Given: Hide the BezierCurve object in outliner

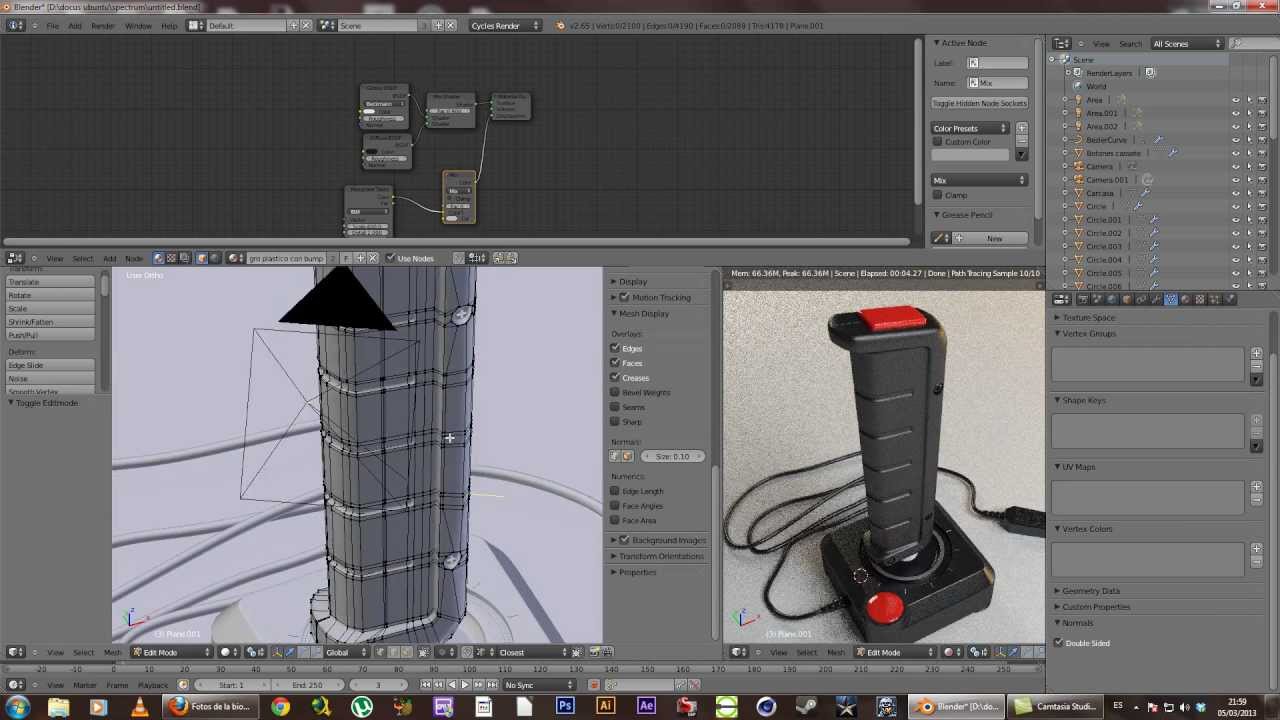Looking at the screenshot, I should [1235, 140].
